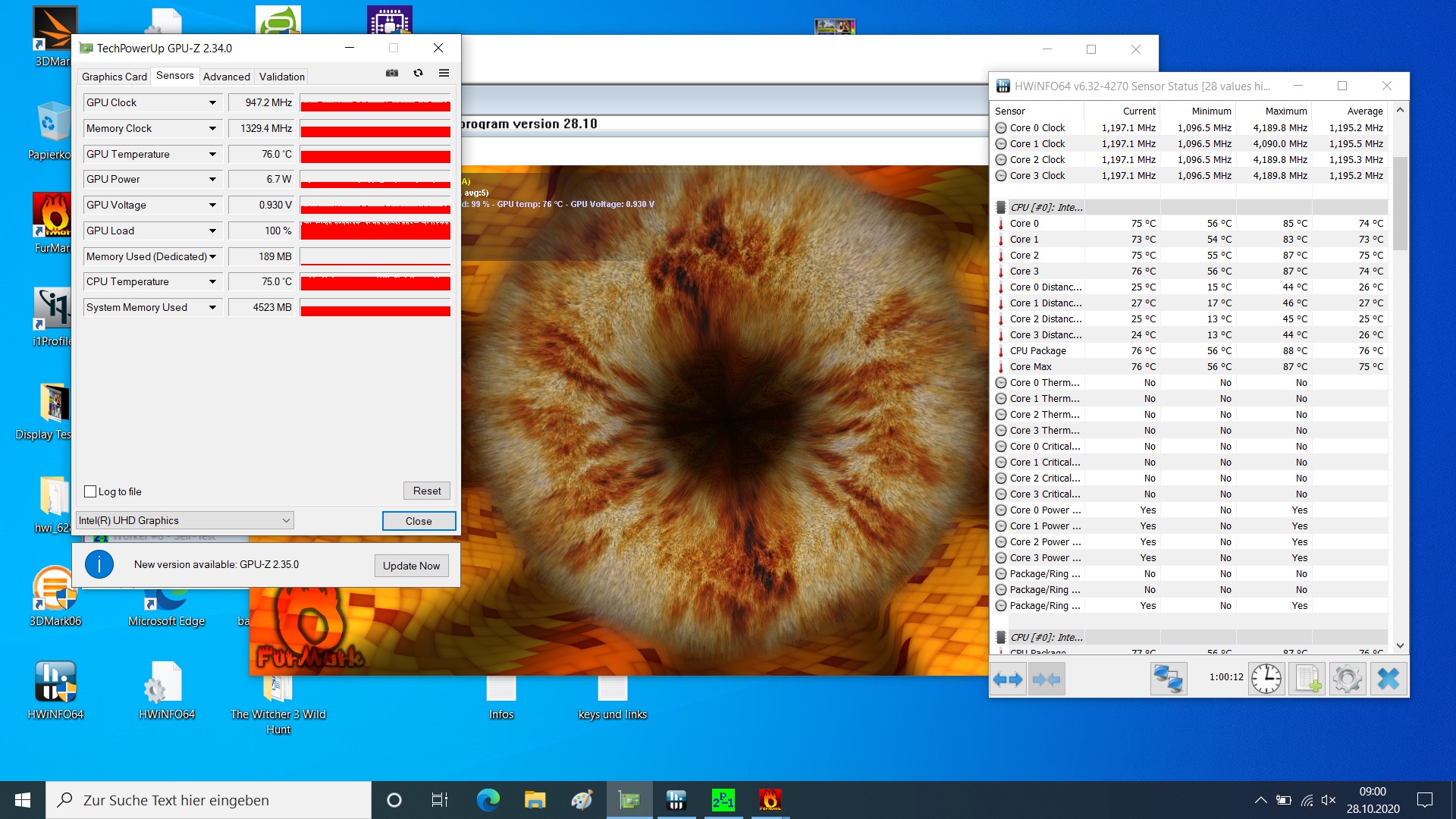Select the Core 0 Clock row

point(1191,127)
